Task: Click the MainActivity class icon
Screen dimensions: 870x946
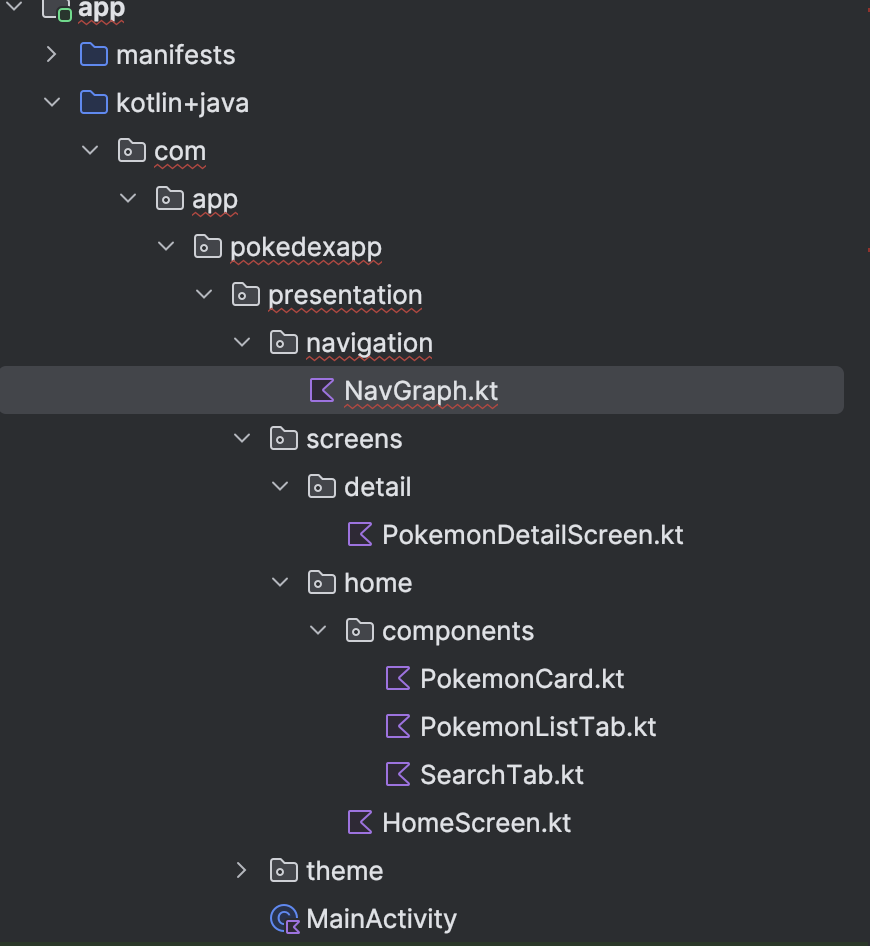Action: coord(285,918)
